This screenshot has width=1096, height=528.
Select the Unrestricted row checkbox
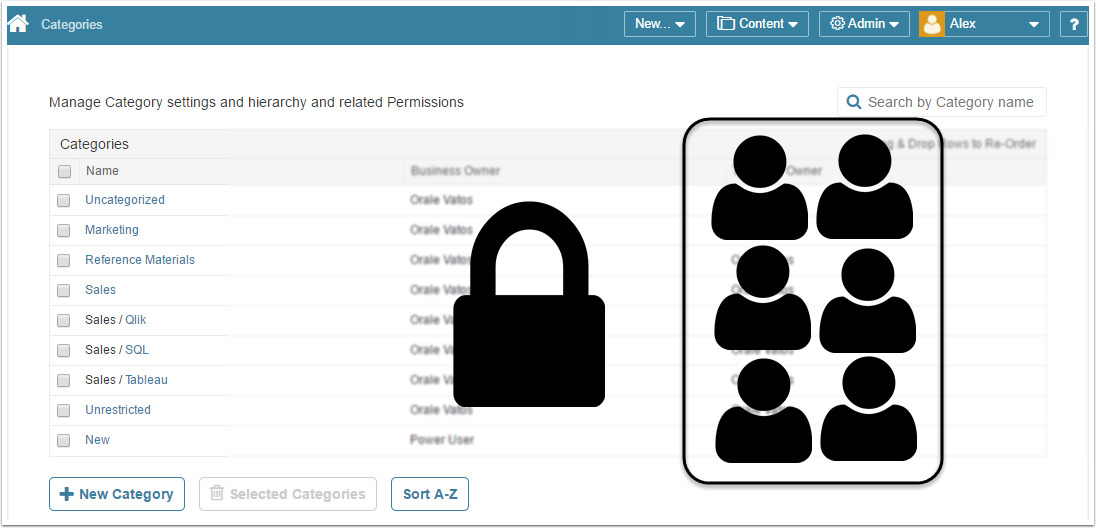[64, 410]
